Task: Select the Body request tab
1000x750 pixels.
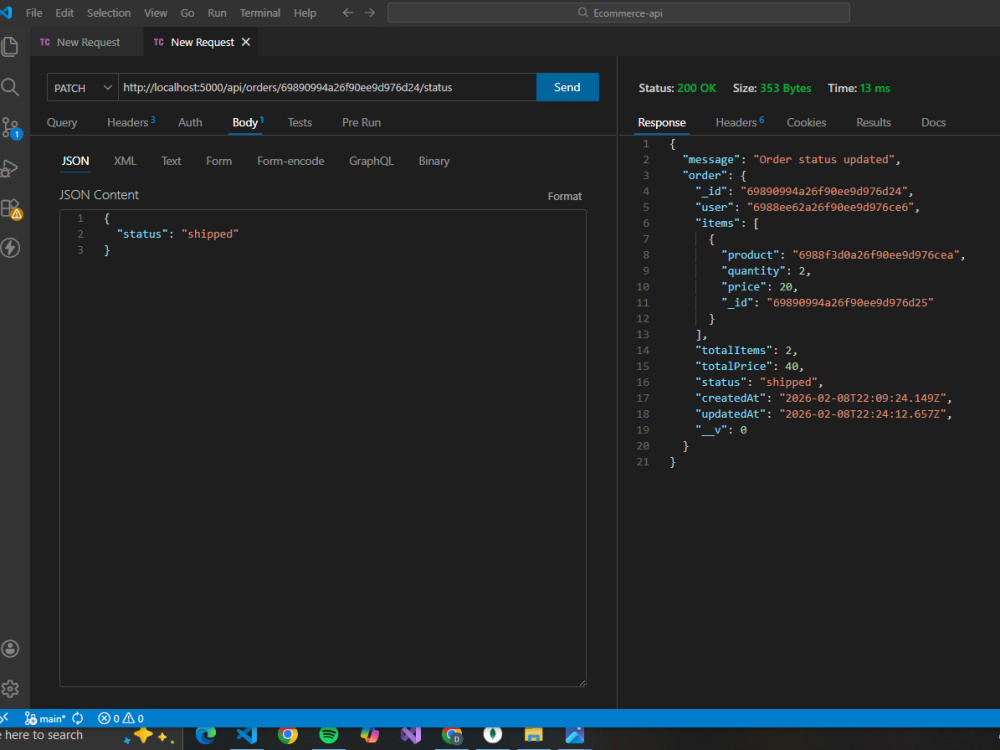Action: pos(247,122)
